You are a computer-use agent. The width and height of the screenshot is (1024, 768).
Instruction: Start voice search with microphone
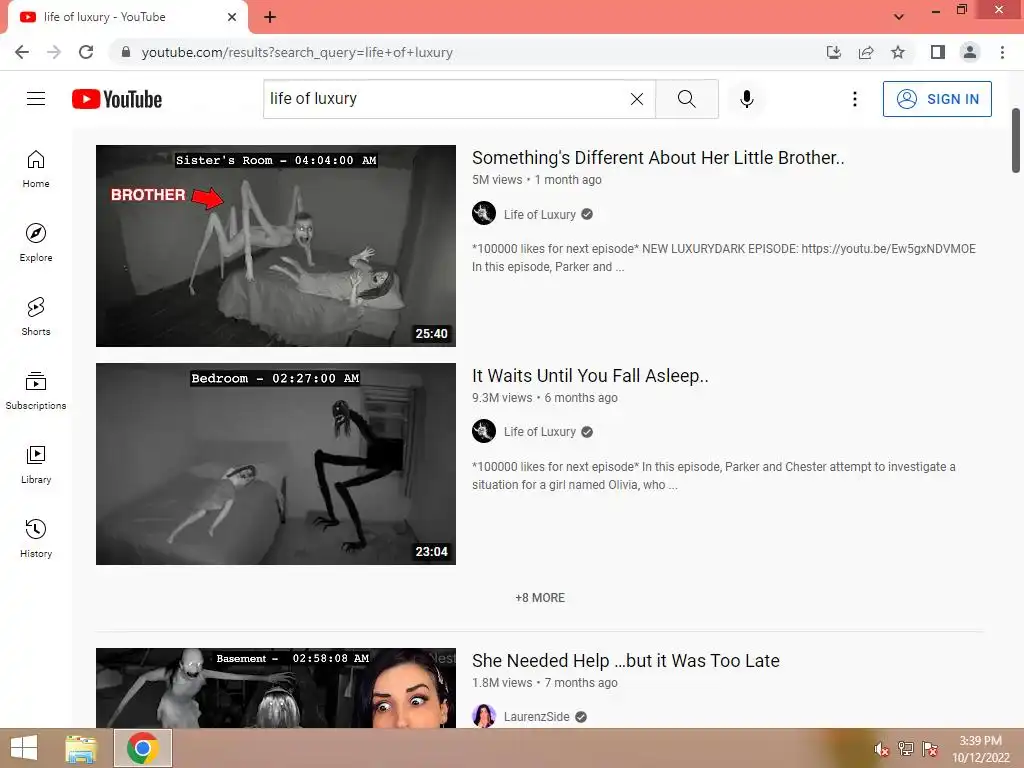[746, 99]
